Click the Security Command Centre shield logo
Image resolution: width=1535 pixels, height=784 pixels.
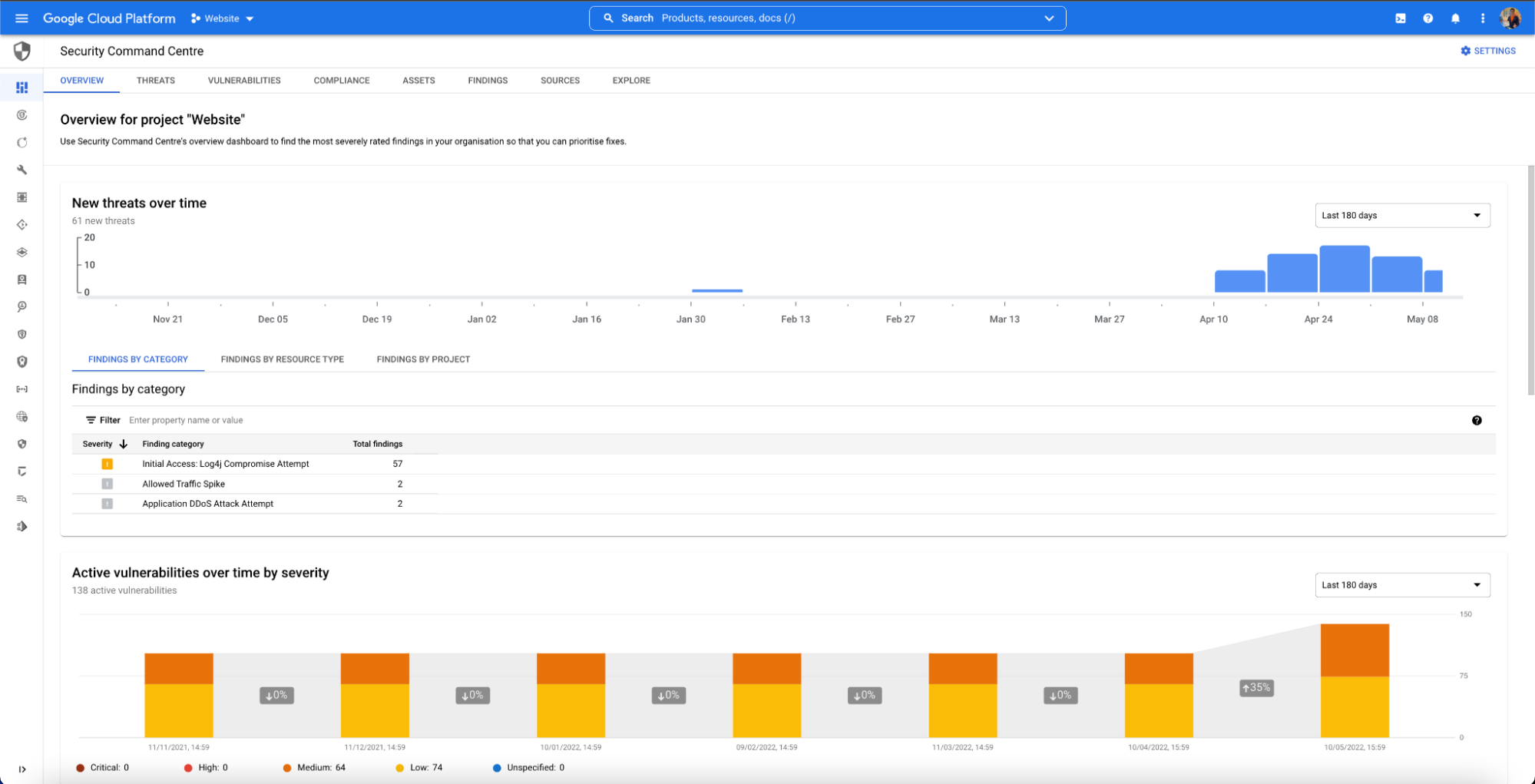(x=22, y=51)
